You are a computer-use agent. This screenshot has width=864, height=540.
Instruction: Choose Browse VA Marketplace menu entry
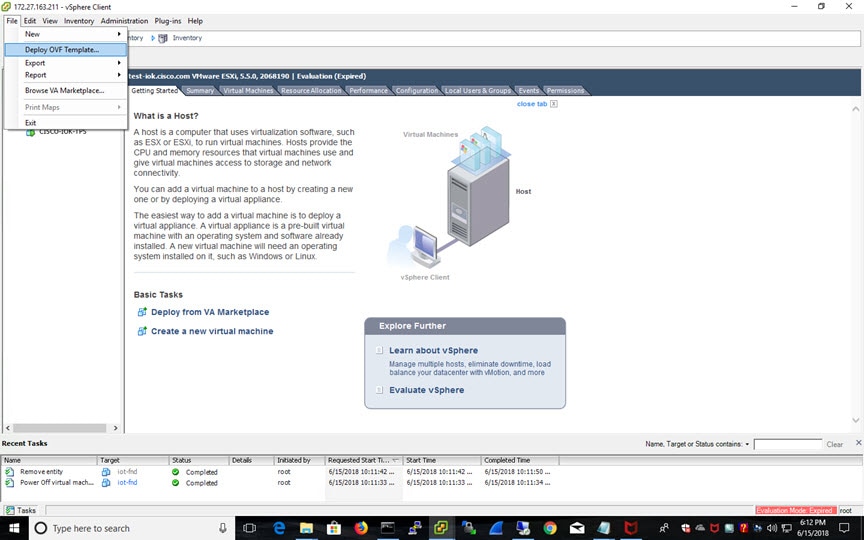tap(66, 90)
